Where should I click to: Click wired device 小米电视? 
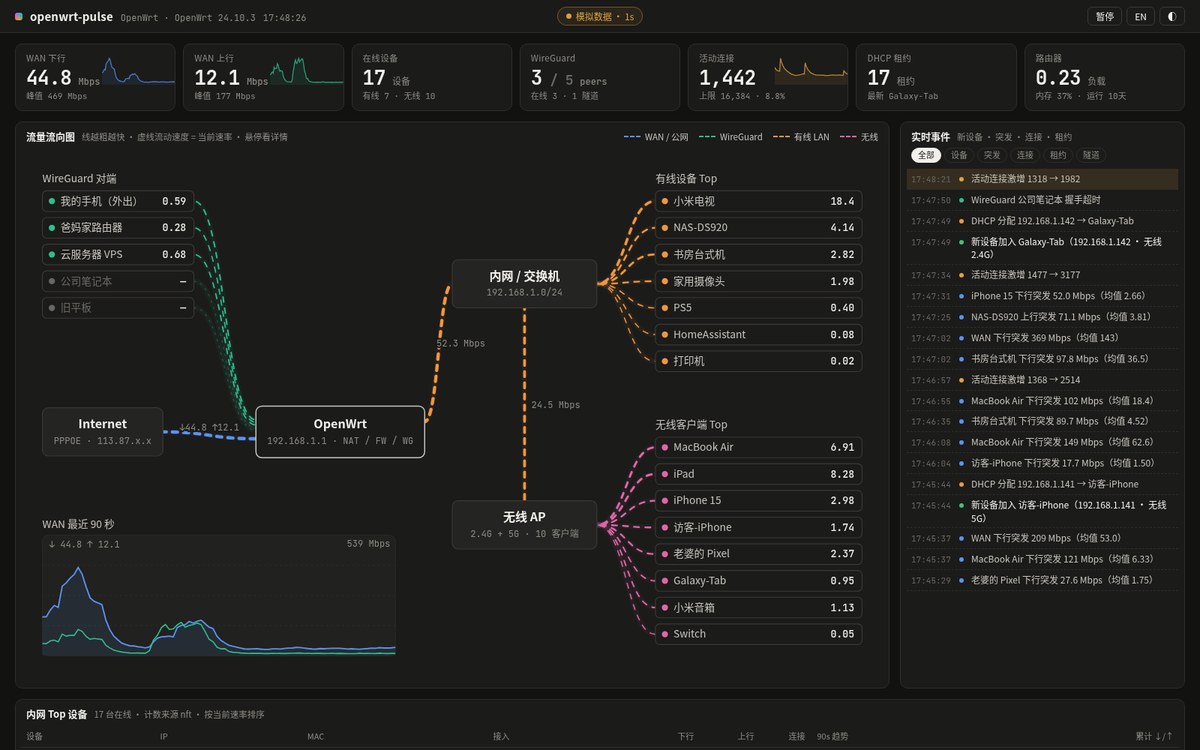[x=759, y=201]
